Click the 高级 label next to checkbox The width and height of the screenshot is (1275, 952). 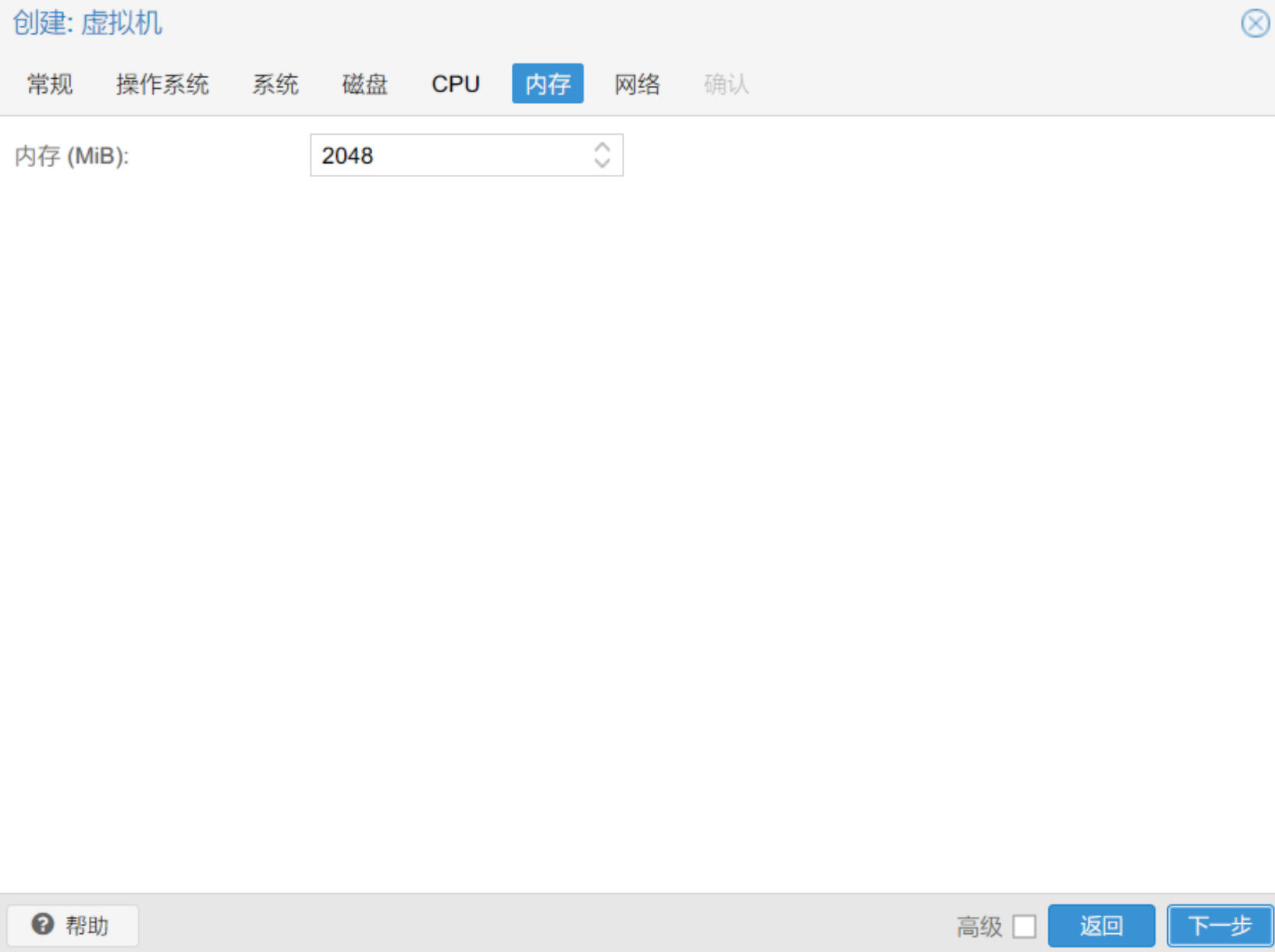[x=978, y=926]
